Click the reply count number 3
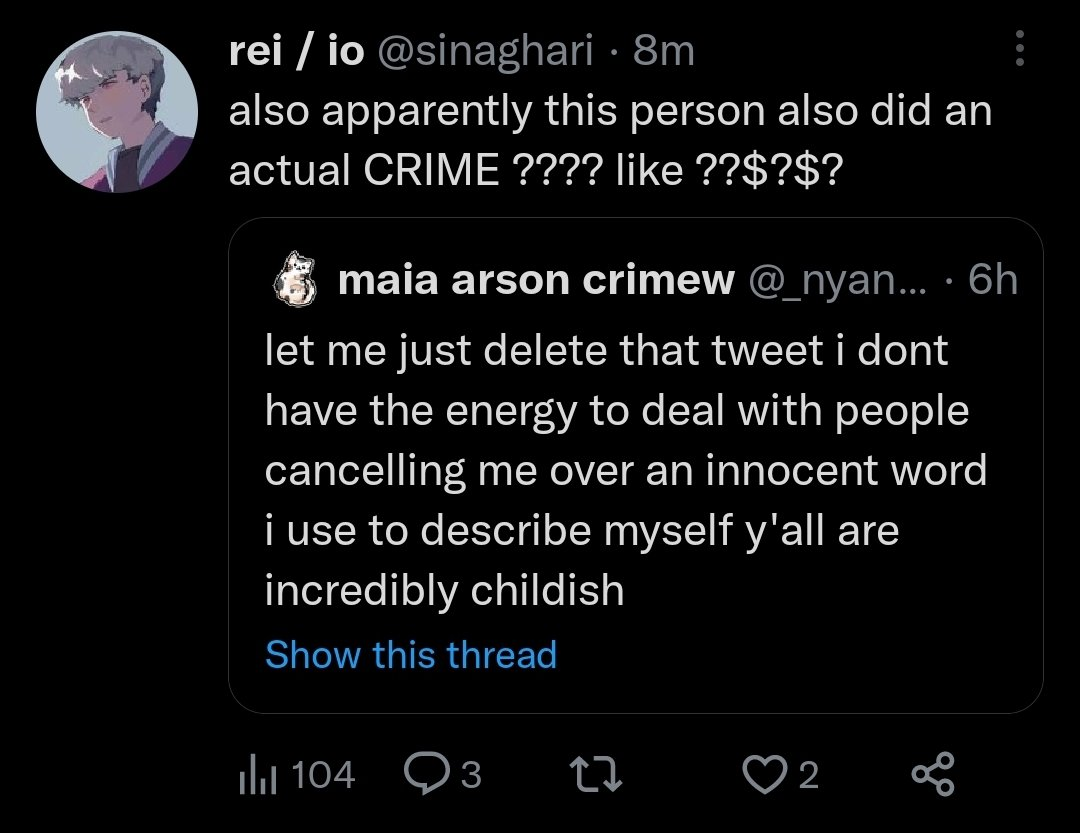Viewport: 1080px width, 833px height. click(x=471, y=775)
